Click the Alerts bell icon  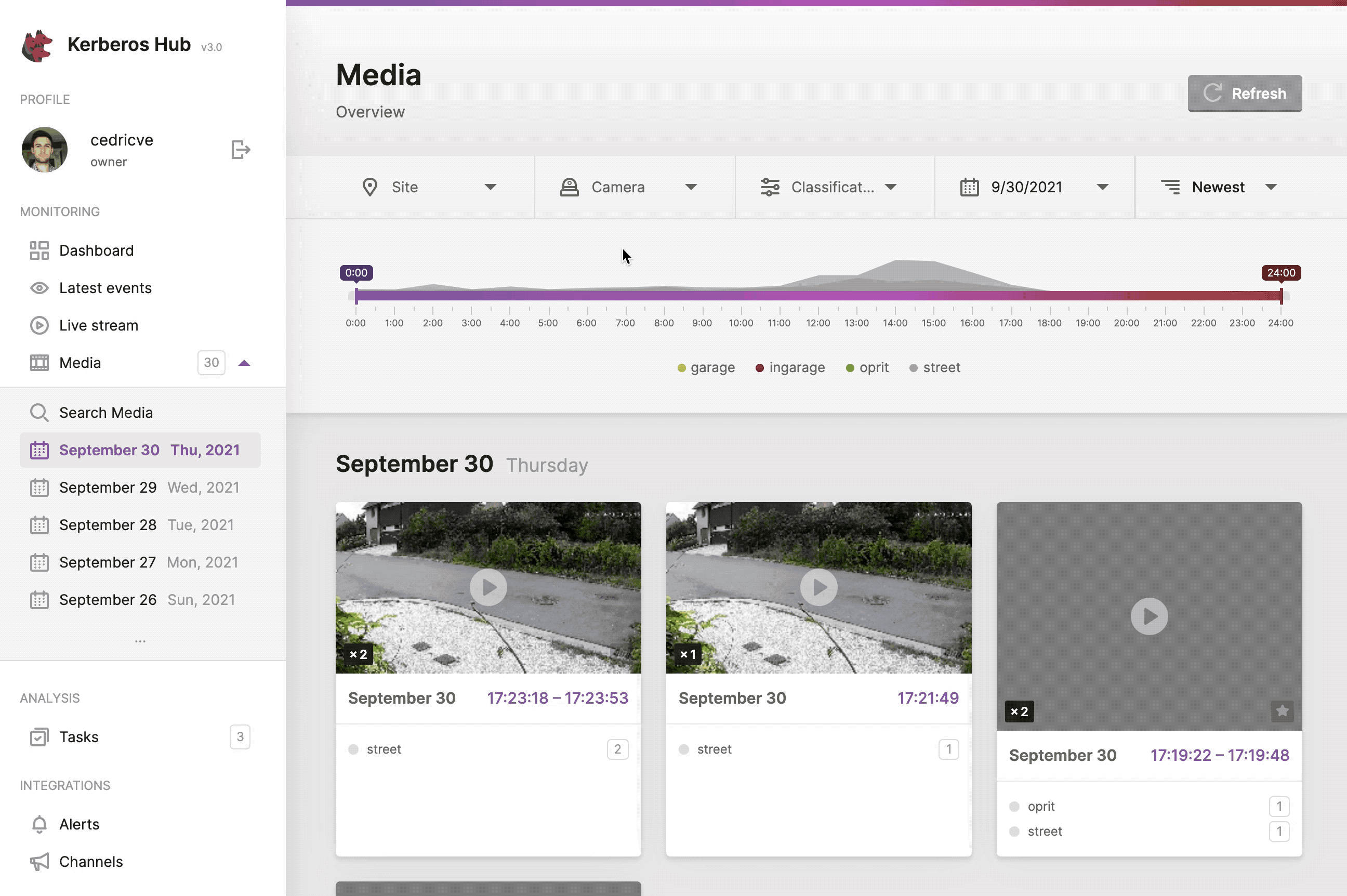[x=38, y=824]
